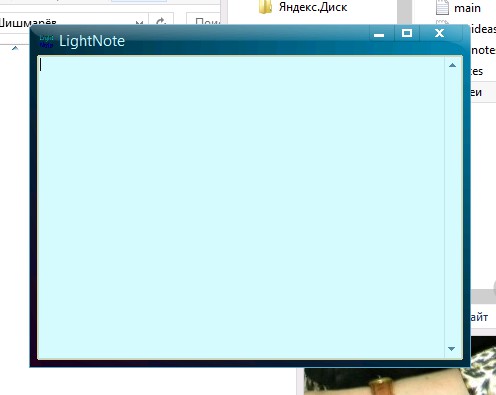
Task: Click the main file's document icon
Action: (x=442, y=8)
